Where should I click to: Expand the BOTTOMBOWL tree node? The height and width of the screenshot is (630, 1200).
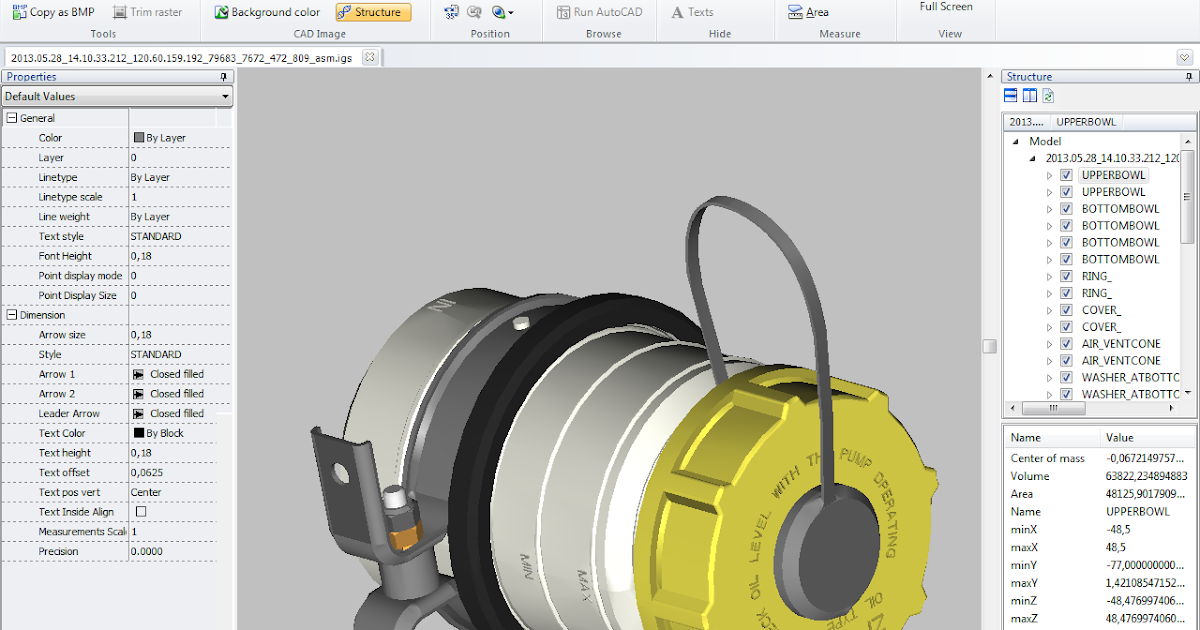[1051, 208]
